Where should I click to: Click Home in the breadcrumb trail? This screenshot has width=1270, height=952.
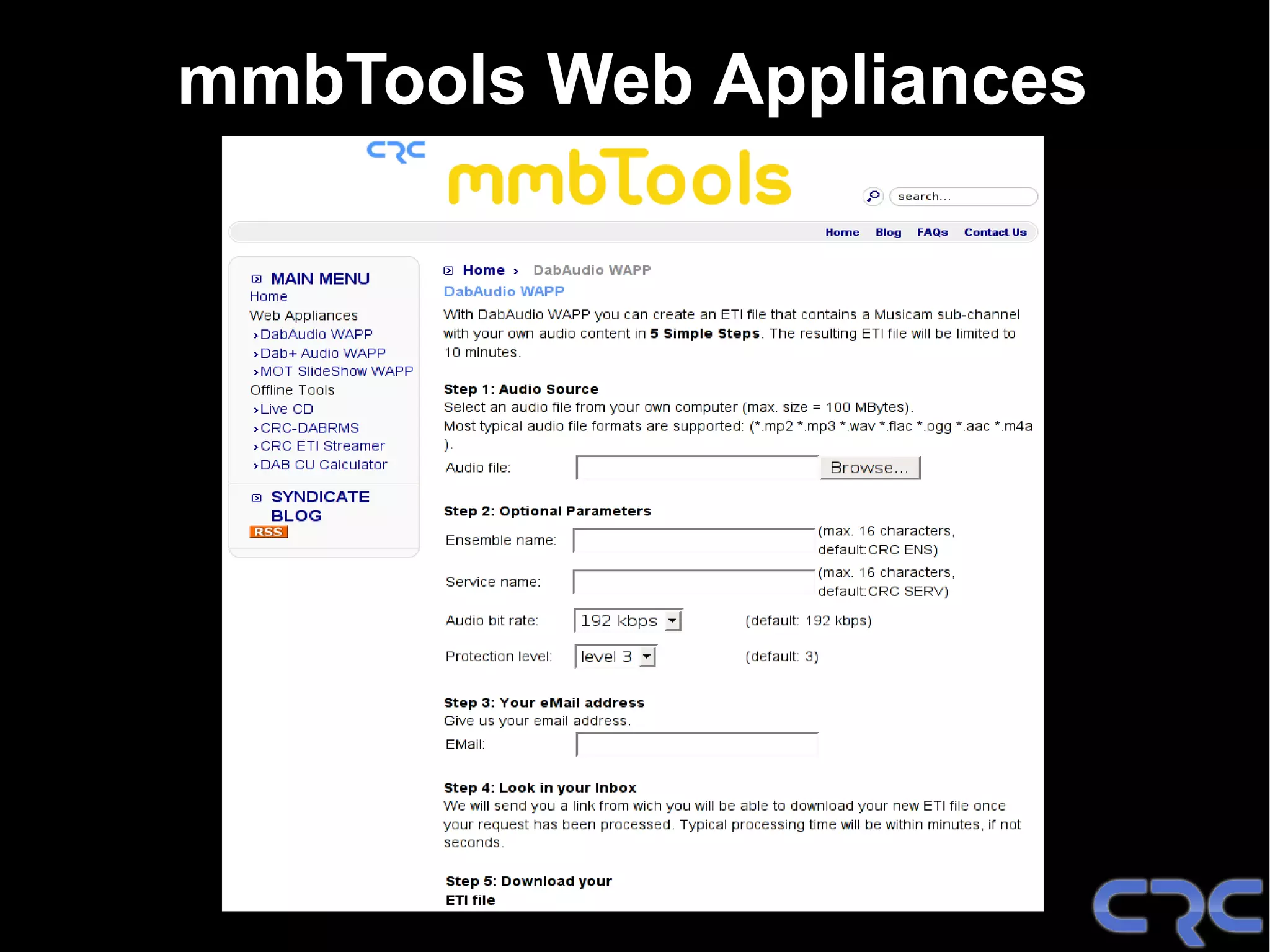pos(484,270)
